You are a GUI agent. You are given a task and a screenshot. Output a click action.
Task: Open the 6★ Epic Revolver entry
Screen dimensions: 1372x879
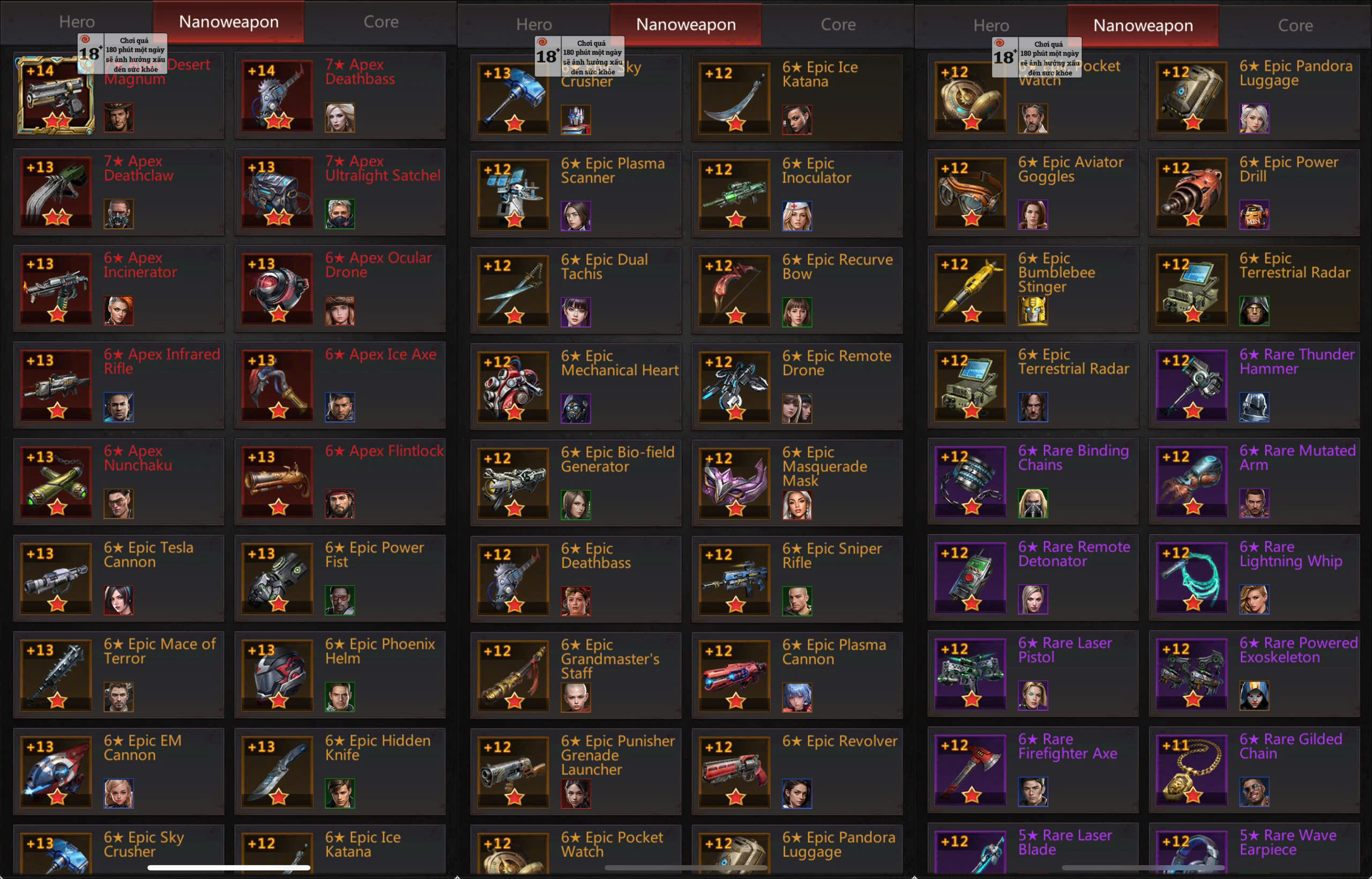[x=797, y=771]
